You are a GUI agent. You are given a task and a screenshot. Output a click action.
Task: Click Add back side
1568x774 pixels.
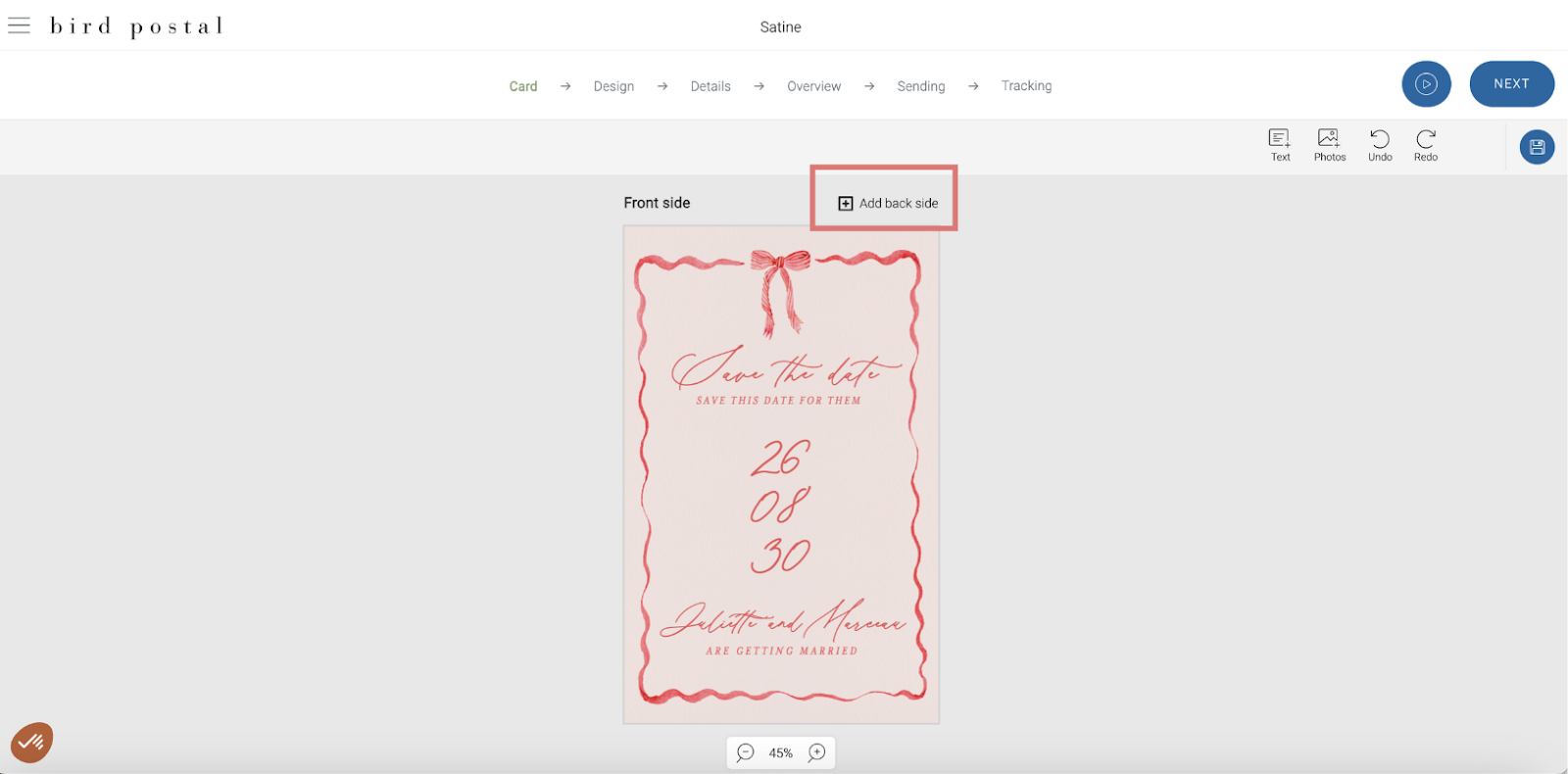[x=888, y=203]
